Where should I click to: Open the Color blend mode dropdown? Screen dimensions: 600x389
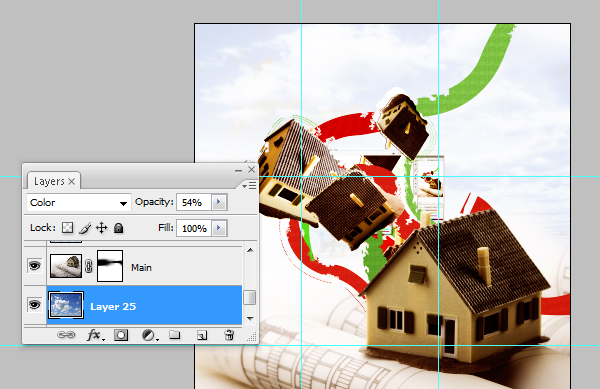pos(78,202)
